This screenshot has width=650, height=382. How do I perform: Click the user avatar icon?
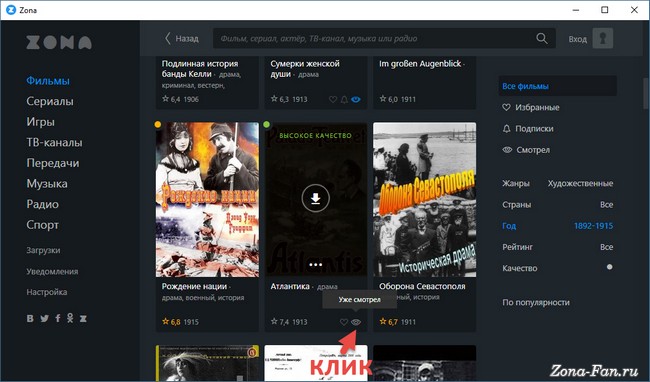click(603, 39)
